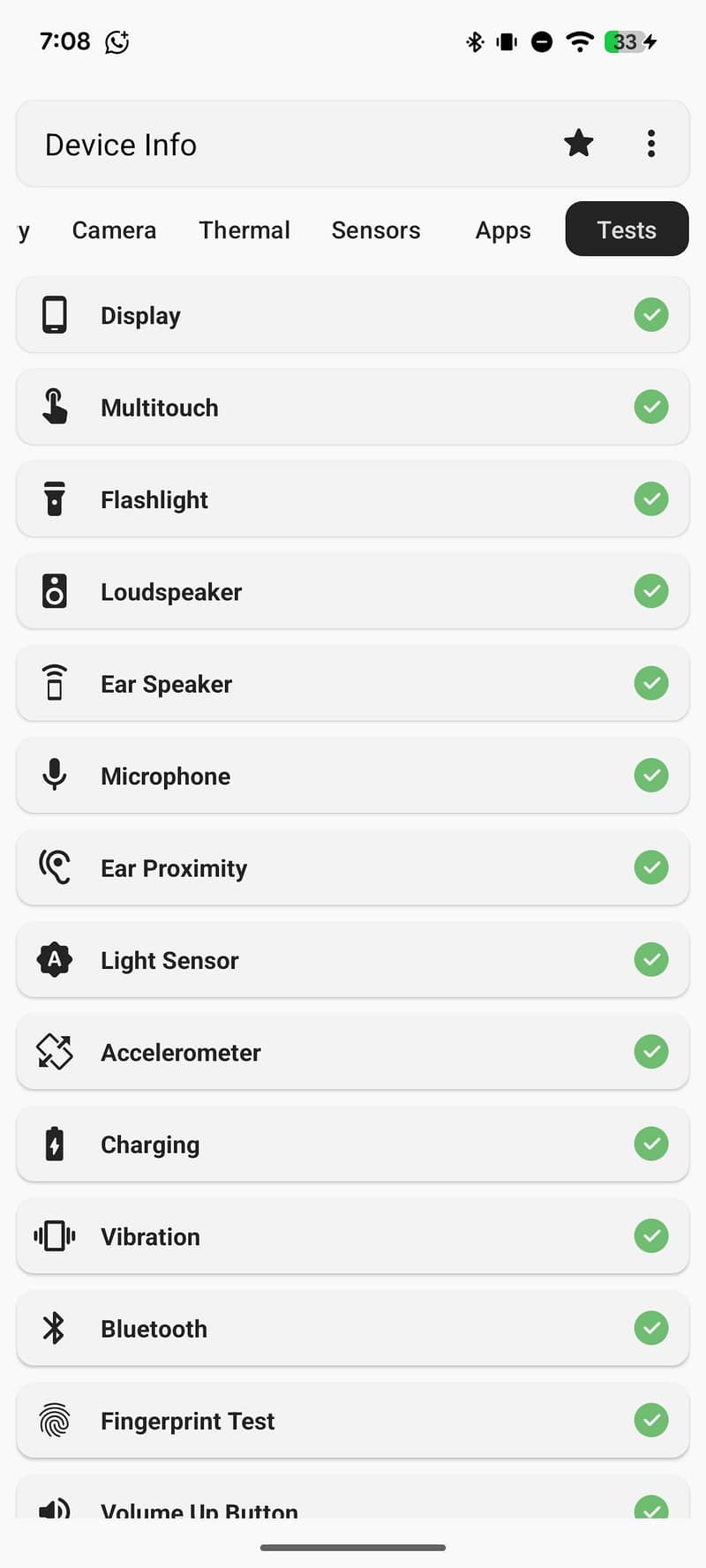Tap the accelerometer rotation icon
This screenshot has width=706, height=1568.
click(x=55, y=1052)
